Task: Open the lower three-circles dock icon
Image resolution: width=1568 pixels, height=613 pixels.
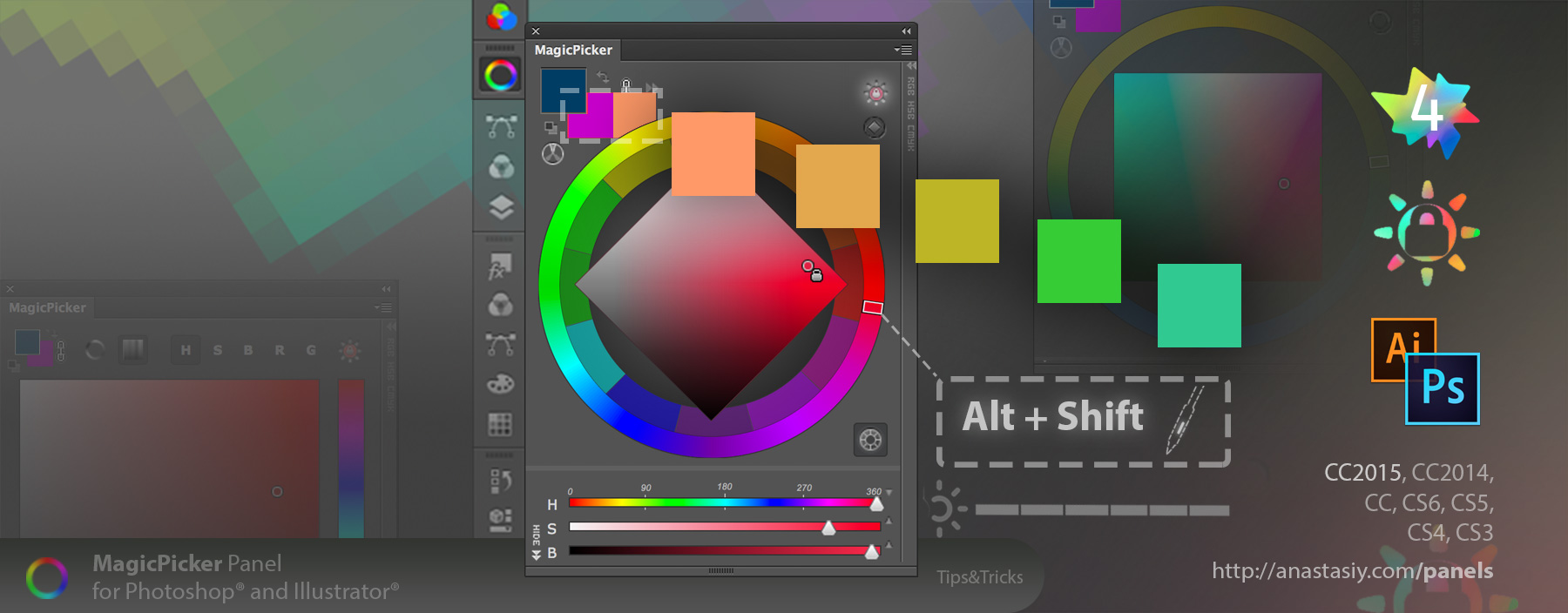Action: click(501, 305)
